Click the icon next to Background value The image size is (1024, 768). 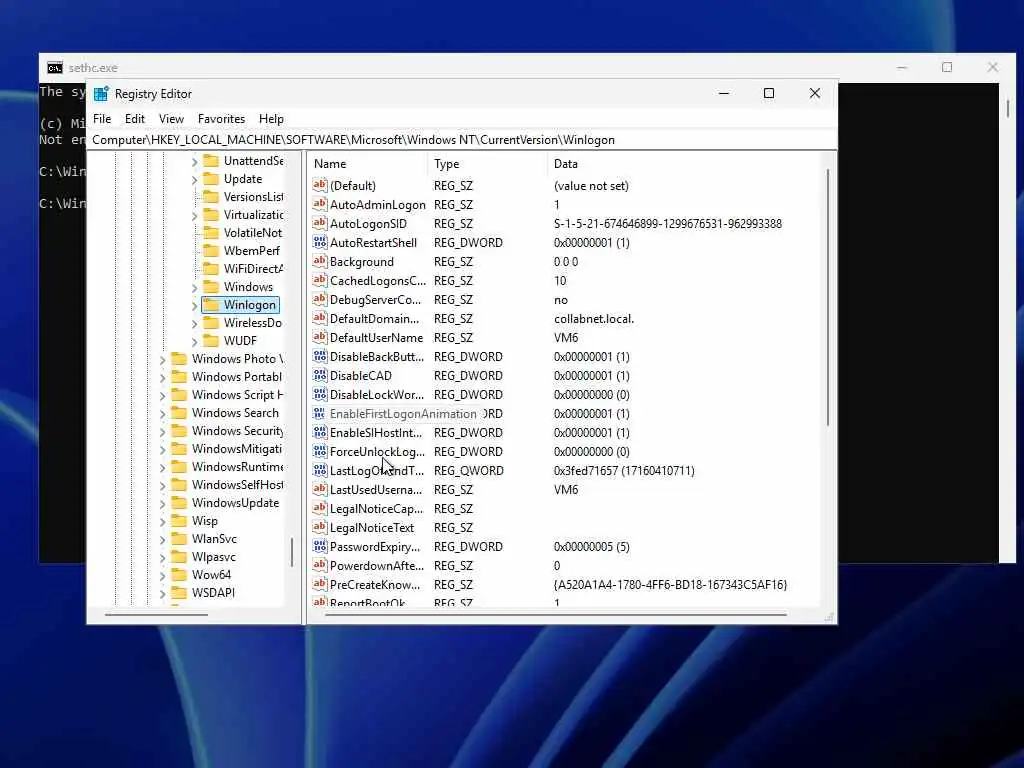click(319, 261)
